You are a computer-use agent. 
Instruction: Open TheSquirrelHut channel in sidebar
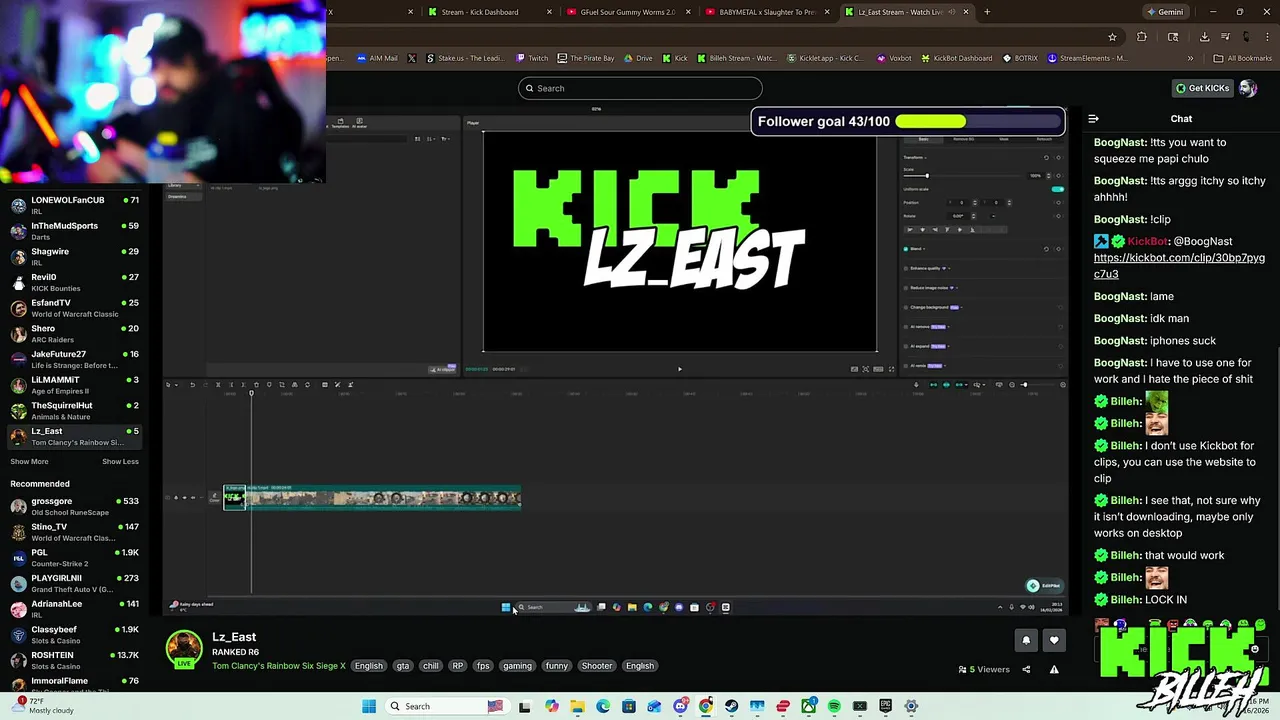[75, 411]
